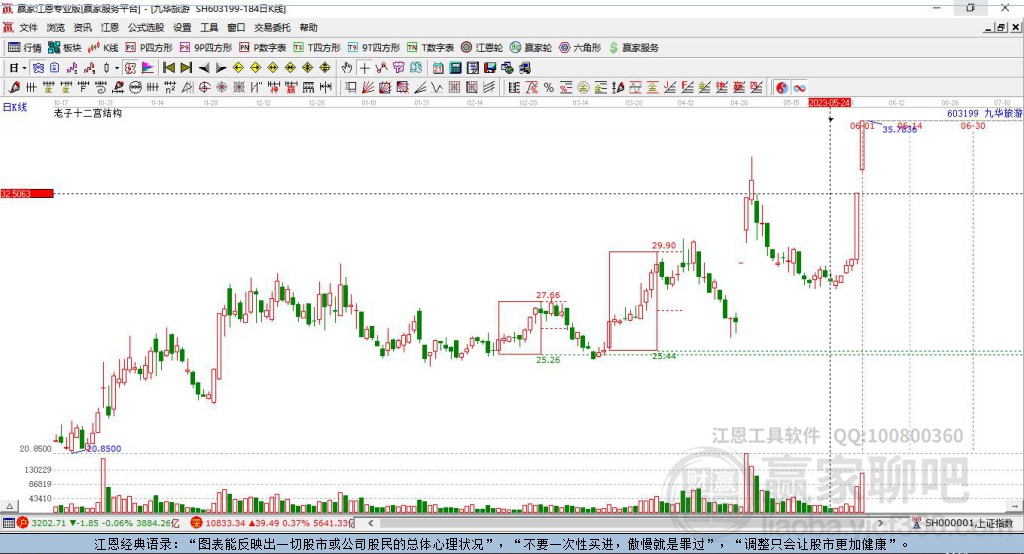Click the black left arrow to step back

click(x=204, y=68)
